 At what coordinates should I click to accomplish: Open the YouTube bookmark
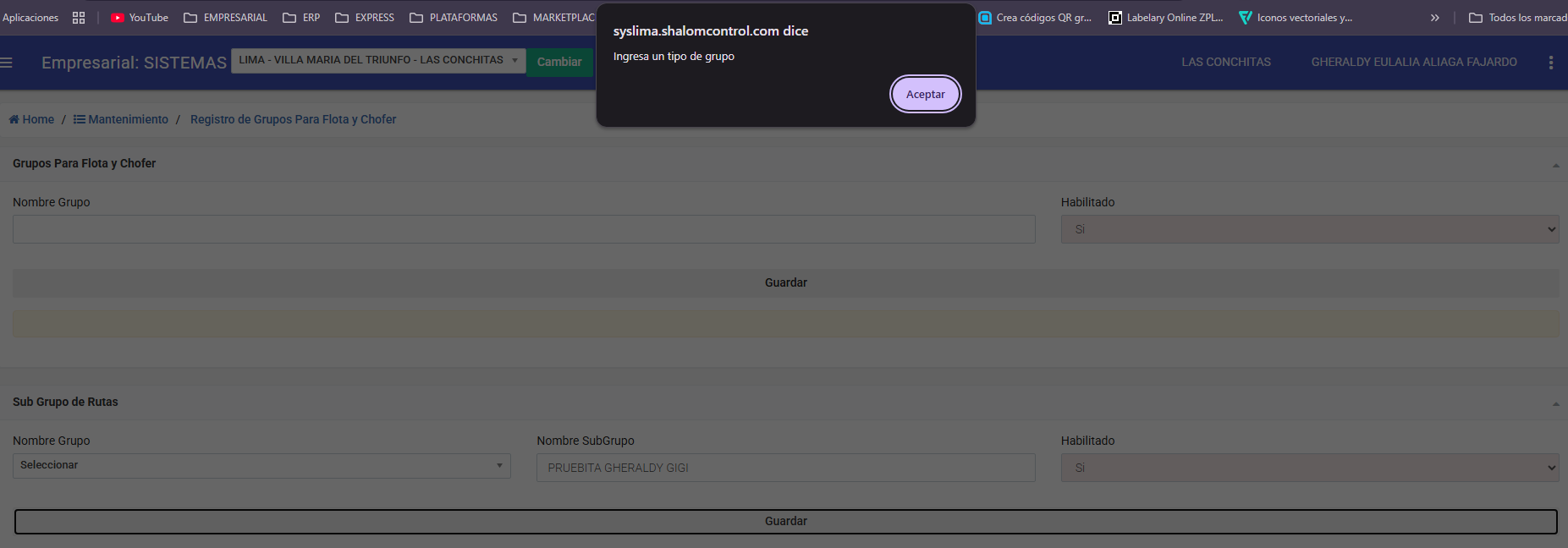(x=140, y=18)
